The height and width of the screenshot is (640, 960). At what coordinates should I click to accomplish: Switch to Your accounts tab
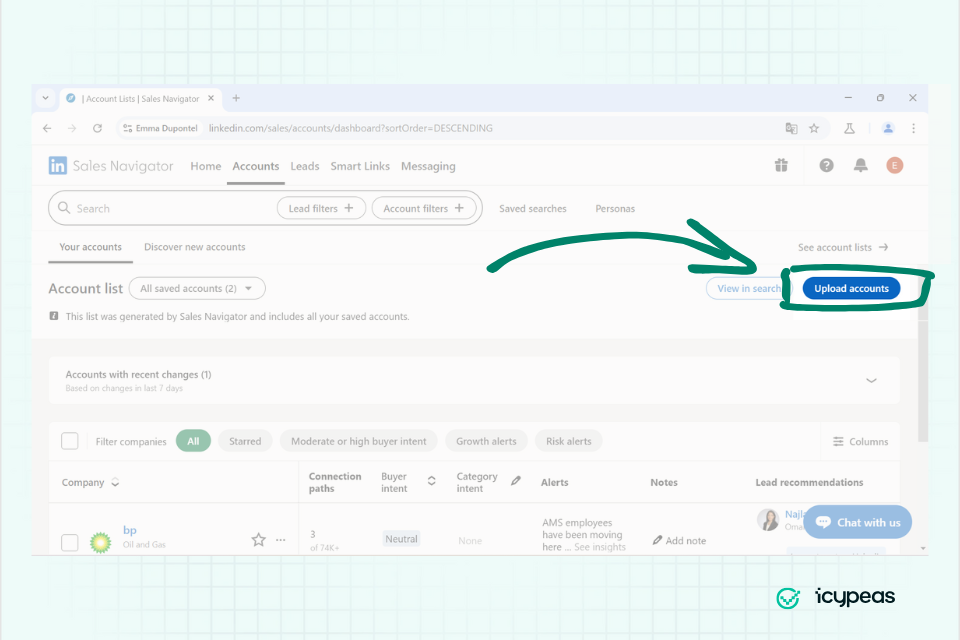point(91,247)
